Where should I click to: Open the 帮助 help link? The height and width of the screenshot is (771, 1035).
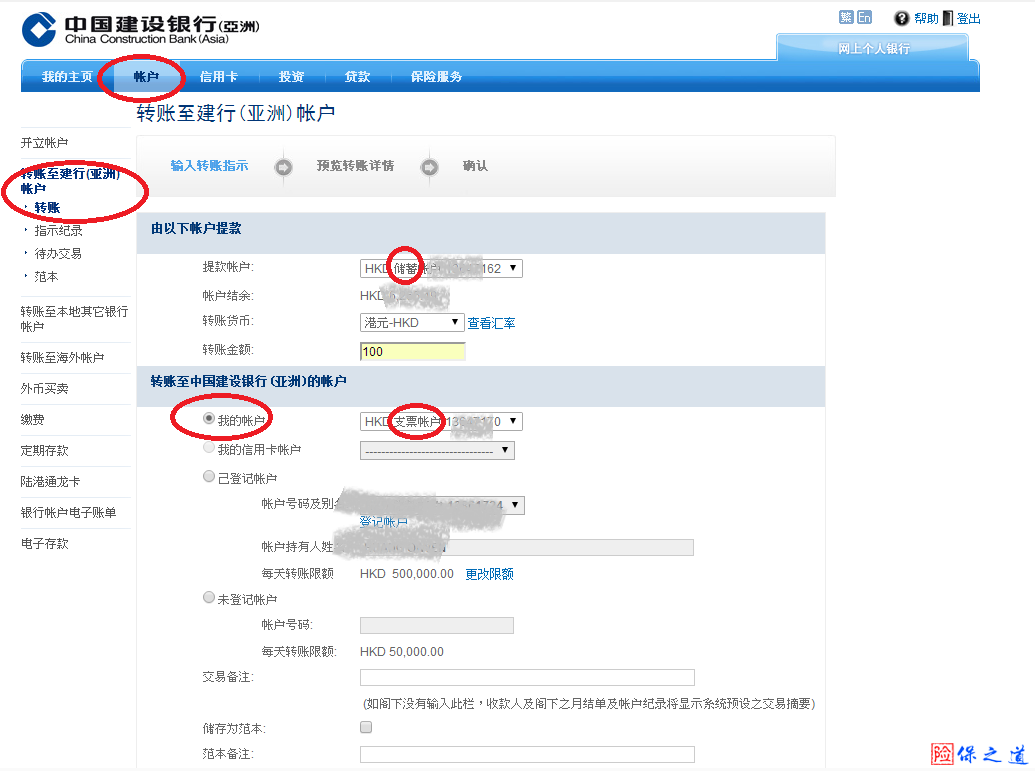tap(926, 18)
